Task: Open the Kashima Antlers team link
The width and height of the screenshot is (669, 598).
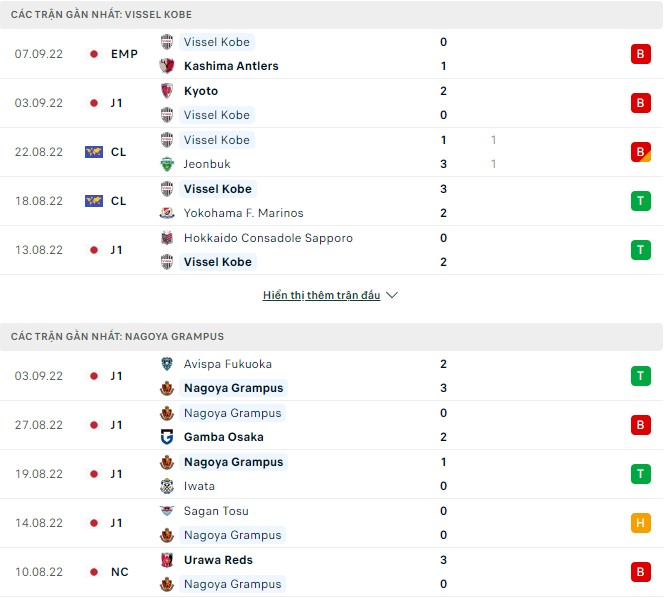Action: [231, 66]
